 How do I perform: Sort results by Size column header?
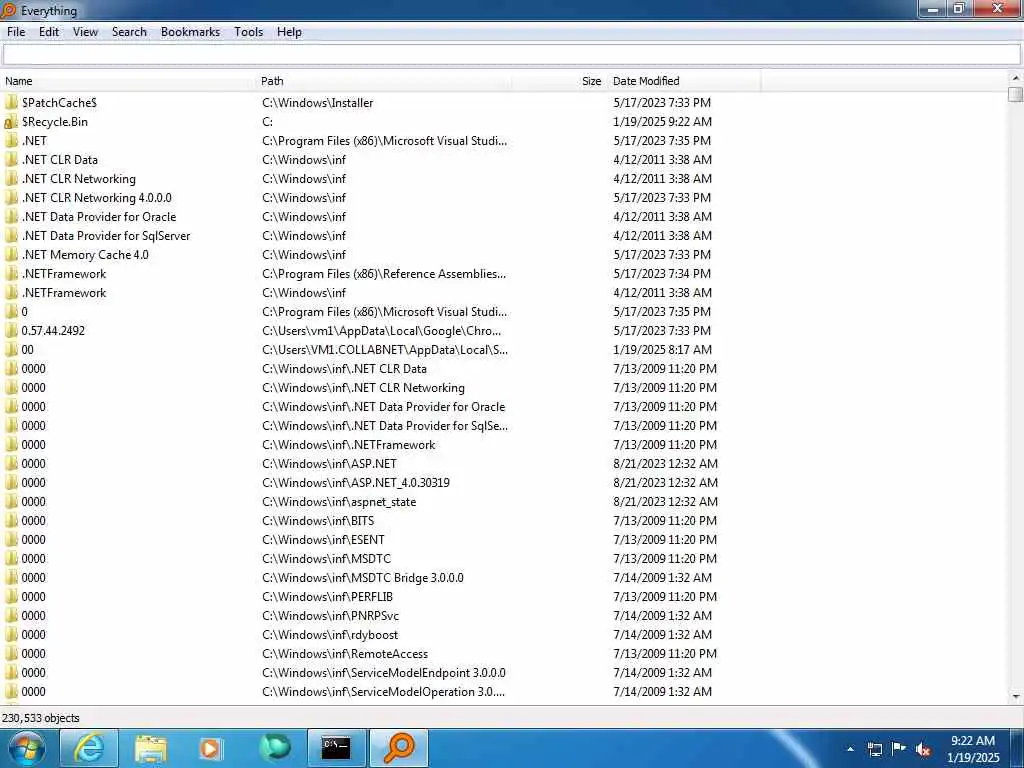point(560,81)
